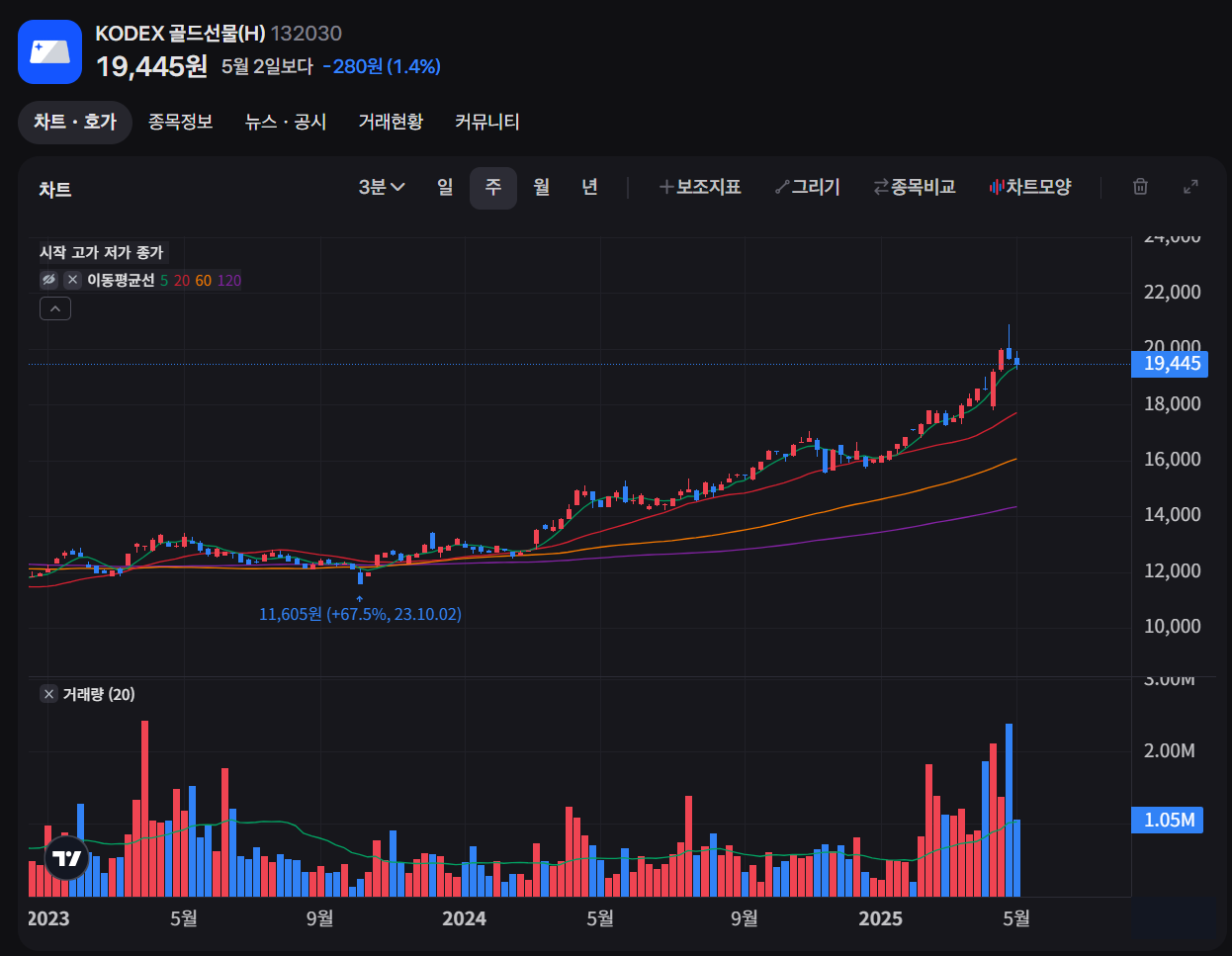Click the 차트 panel heading

[x=55, y=190]
